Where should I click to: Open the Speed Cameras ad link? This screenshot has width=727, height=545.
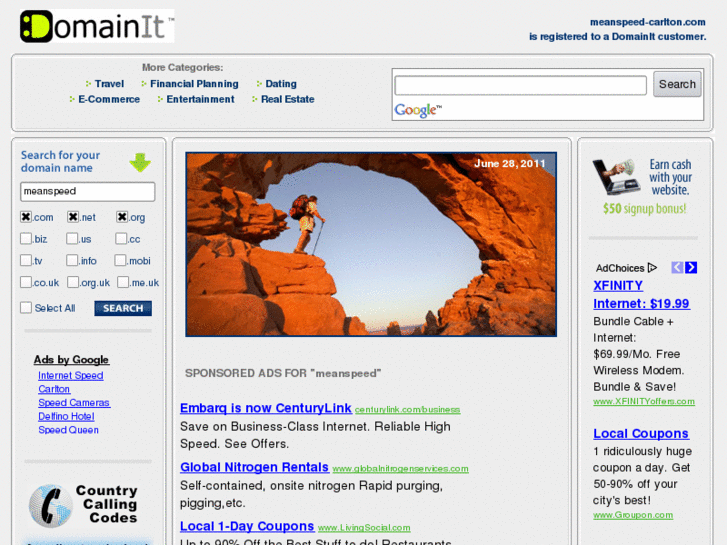tap(74, 403)
